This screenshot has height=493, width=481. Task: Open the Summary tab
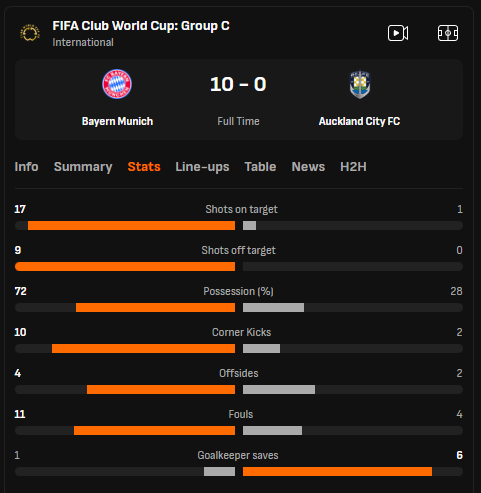point(83,167)
